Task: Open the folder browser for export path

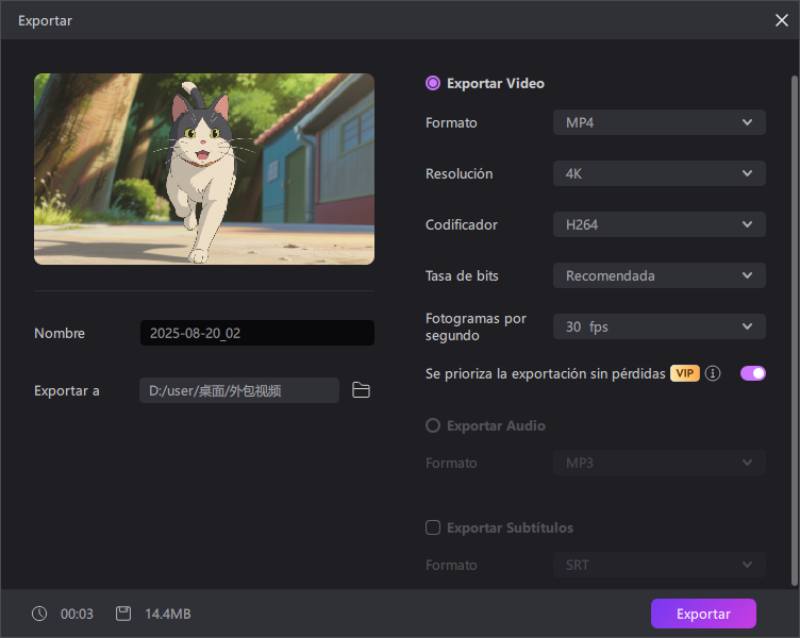Action: click(361, 390)
